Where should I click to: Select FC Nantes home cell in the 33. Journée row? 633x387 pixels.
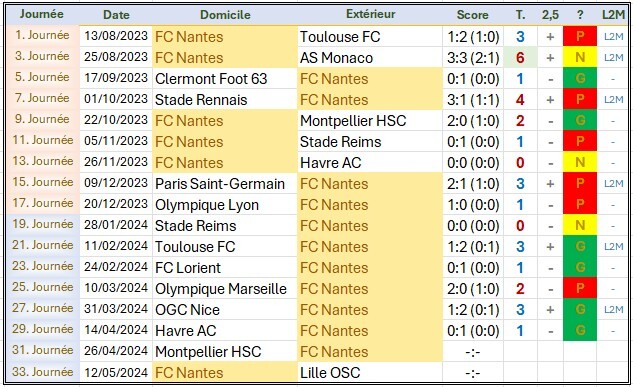click(x=225, y=372)
